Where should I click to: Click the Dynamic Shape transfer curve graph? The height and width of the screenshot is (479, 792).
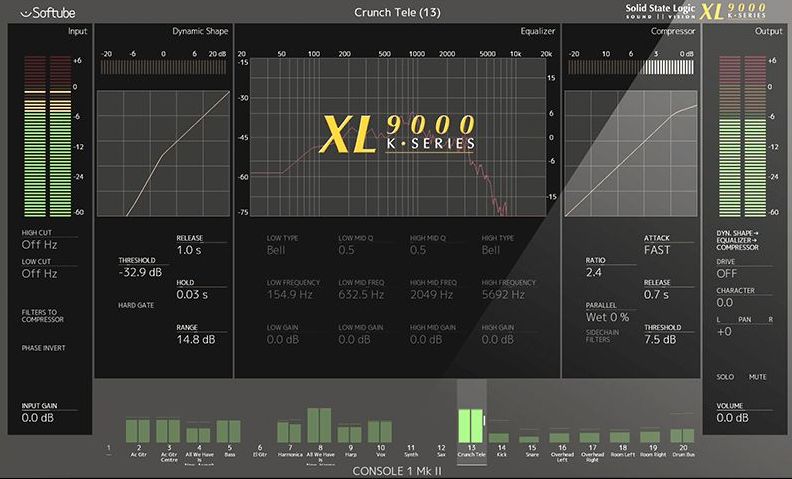[x=163, y=154]
